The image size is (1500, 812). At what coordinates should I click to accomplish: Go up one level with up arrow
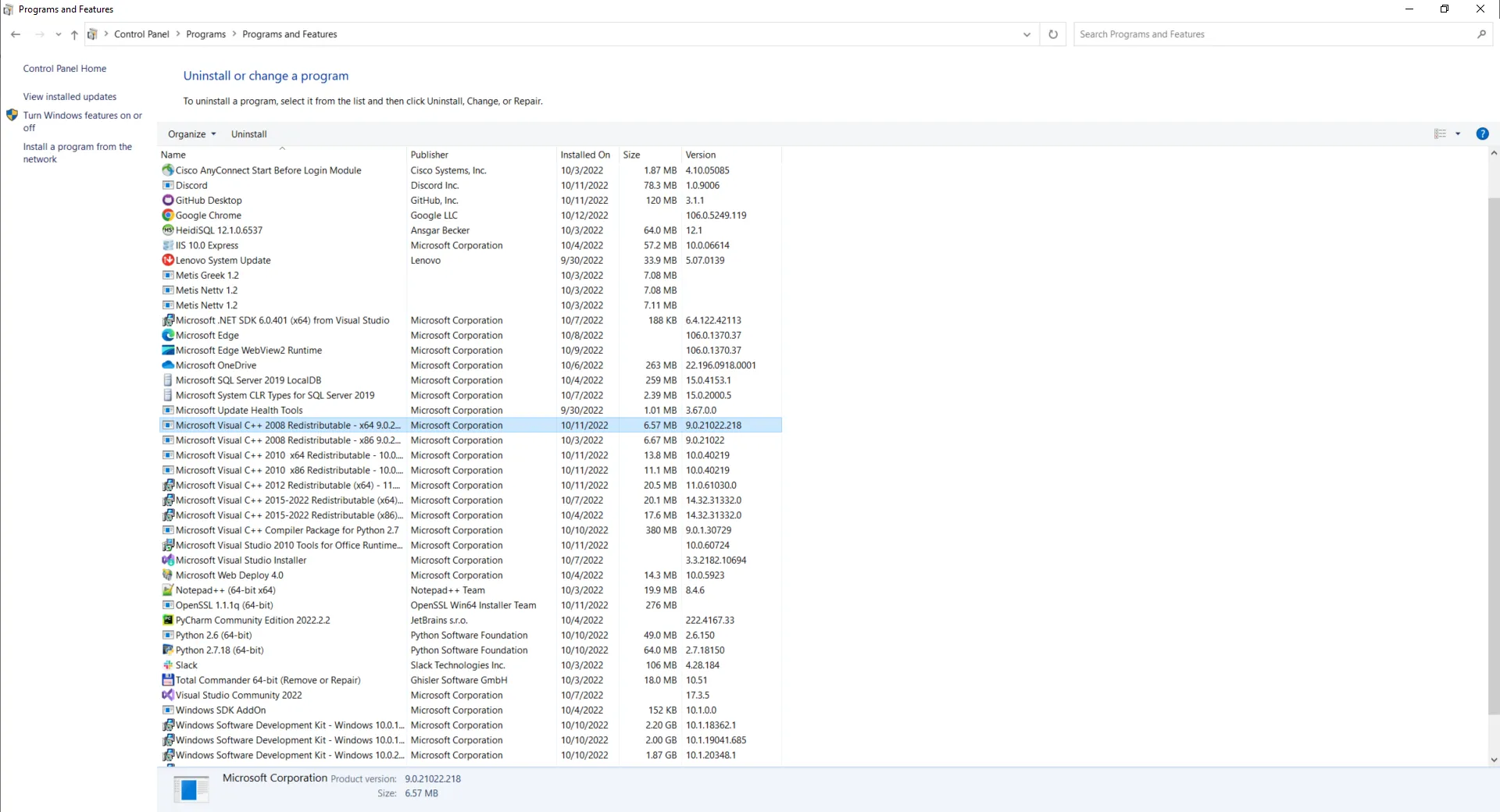(74, 34)
